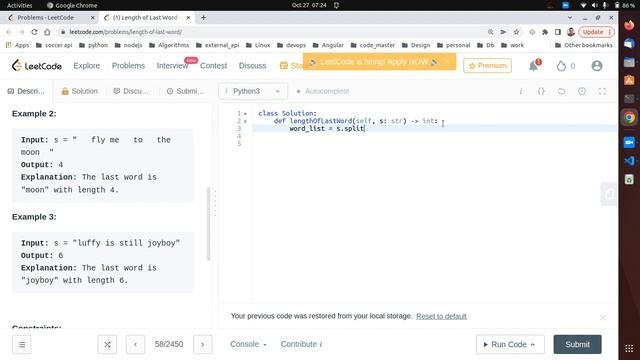Open Chrome extensions puzzle icon

tap(545, 32)
